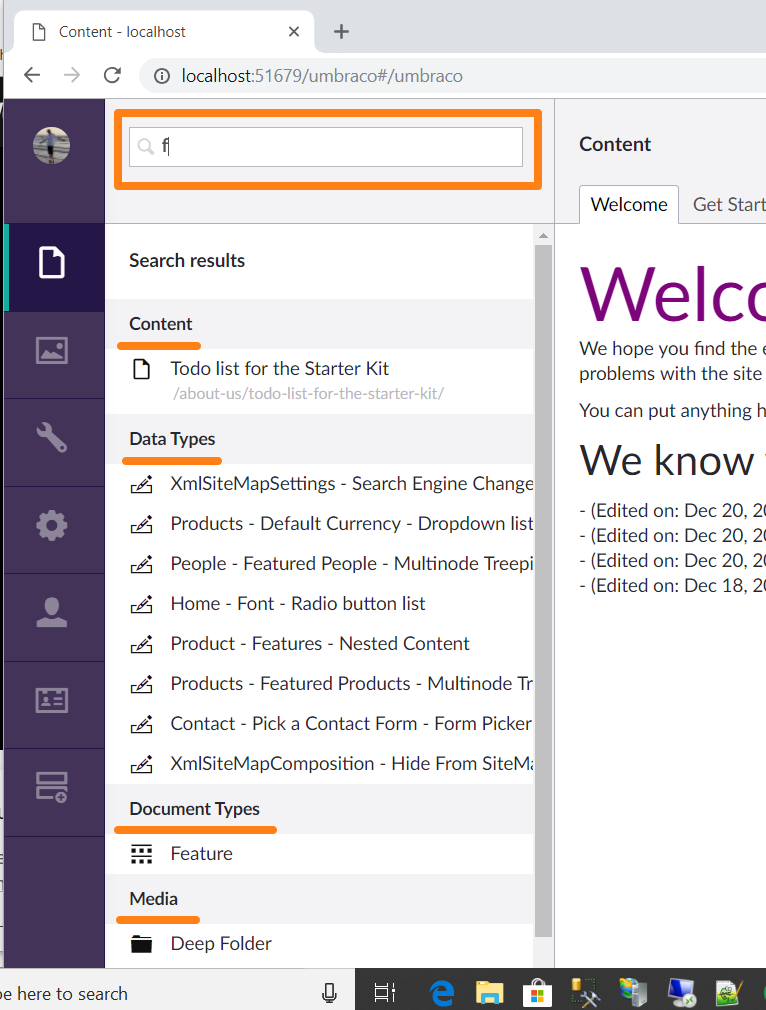The height and width of the screenshot is (1010, 766).
Task: Launch Microsoft Edge from taskbar
Action: point(442,993)
